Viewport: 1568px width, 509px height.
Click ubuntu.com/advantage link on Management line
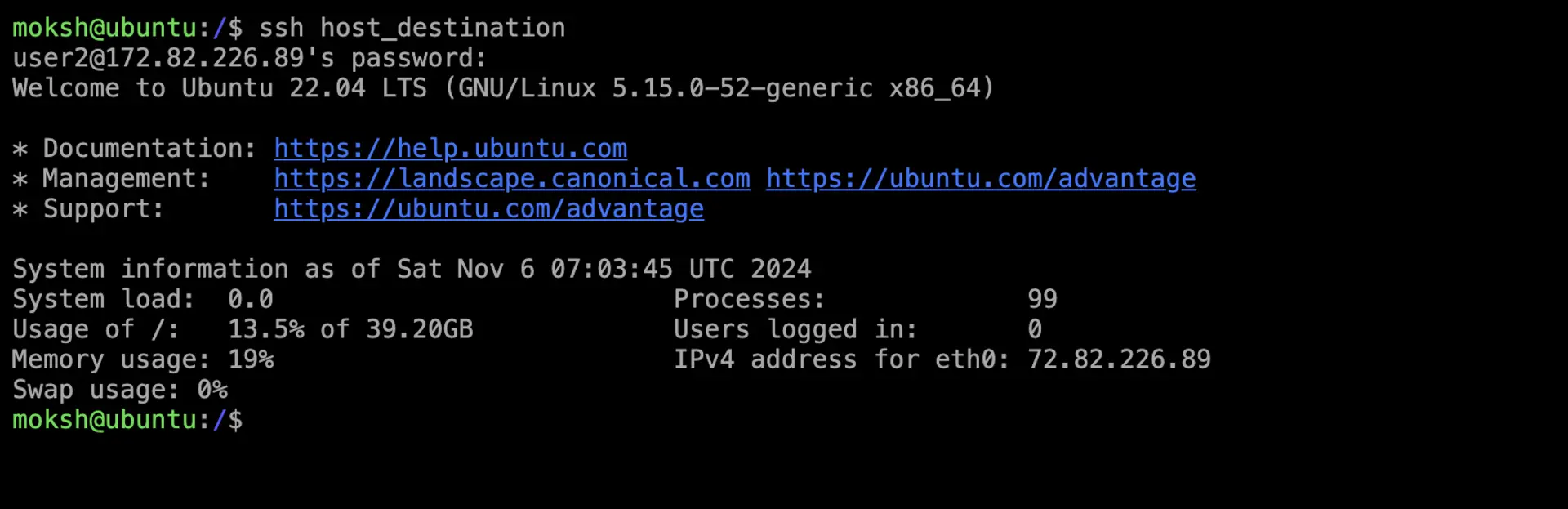(x=981, y=179)
